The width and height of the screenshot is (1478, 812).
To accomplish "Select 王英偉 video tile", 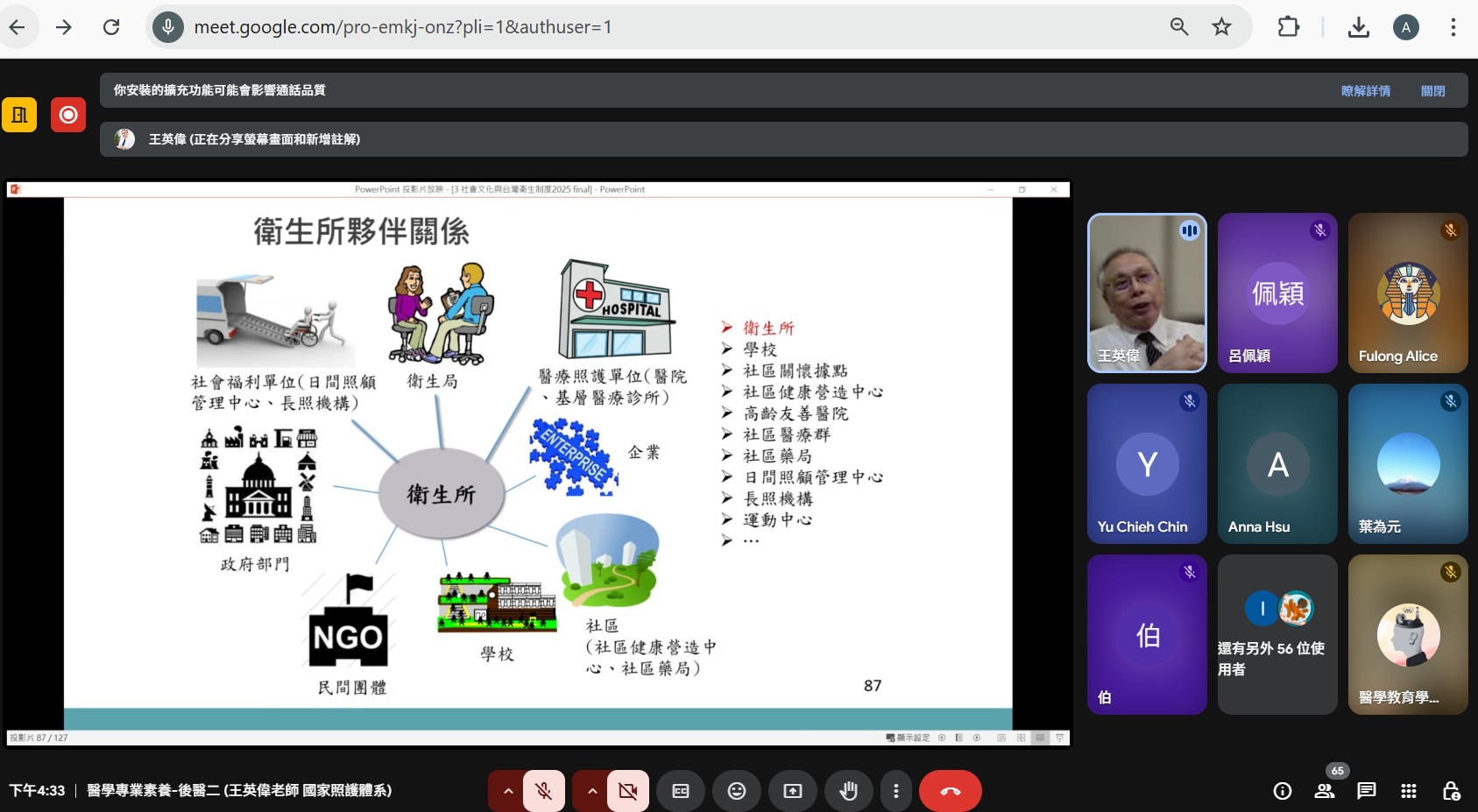I will [x=1146, y=293].
